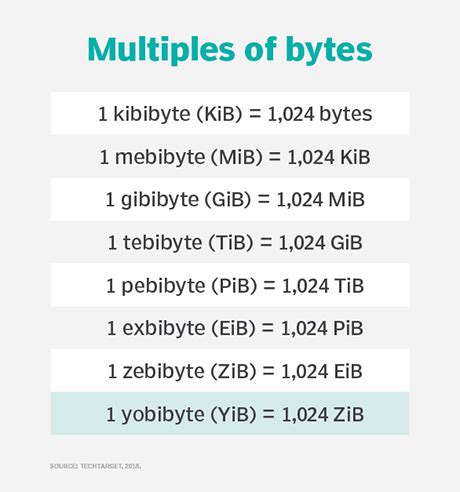Click the Source: TechTarget footer text
The width and height of the screenshot is (460, 492).
(96, 466)
